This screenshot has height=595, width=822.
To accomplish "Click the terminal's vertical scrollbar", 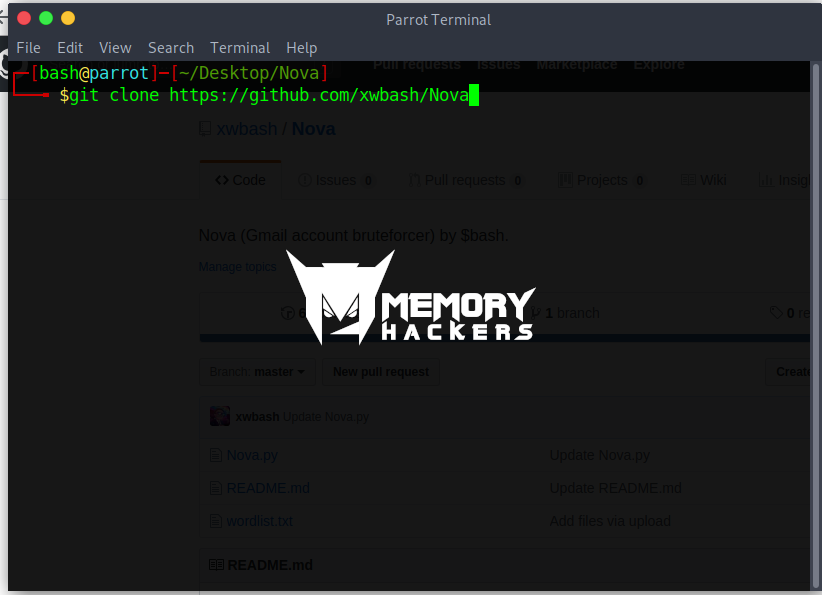I will [815, 325].
